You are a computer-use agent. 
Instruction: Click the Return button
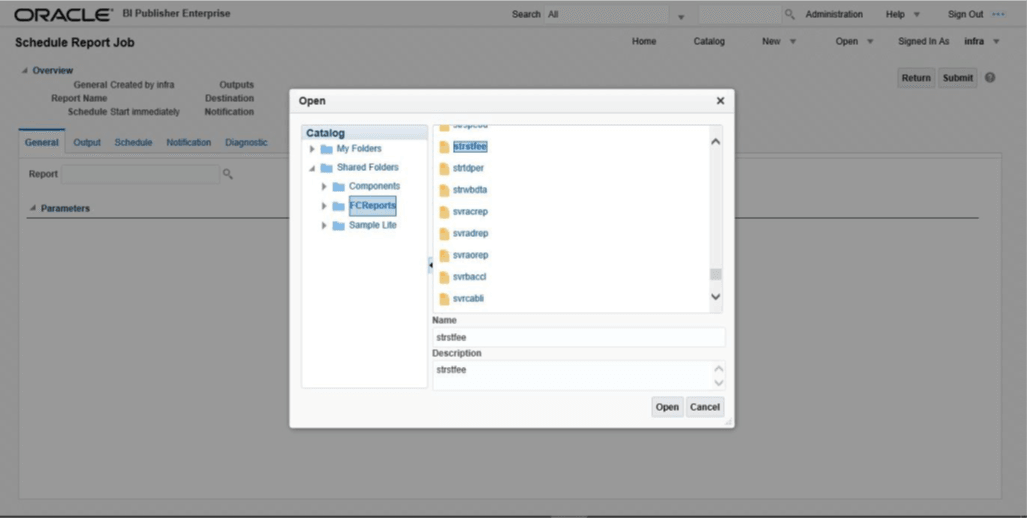(x=916, y=78)
